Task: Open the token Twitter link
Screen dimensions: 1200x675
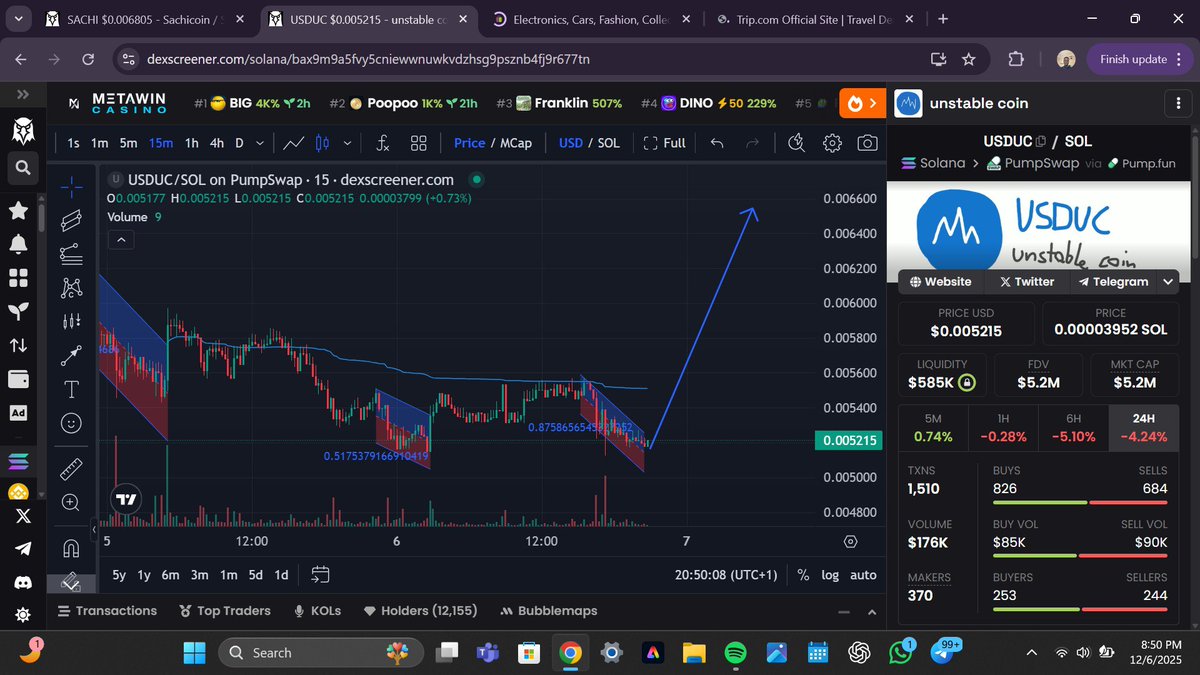Action: point(1027,282)
